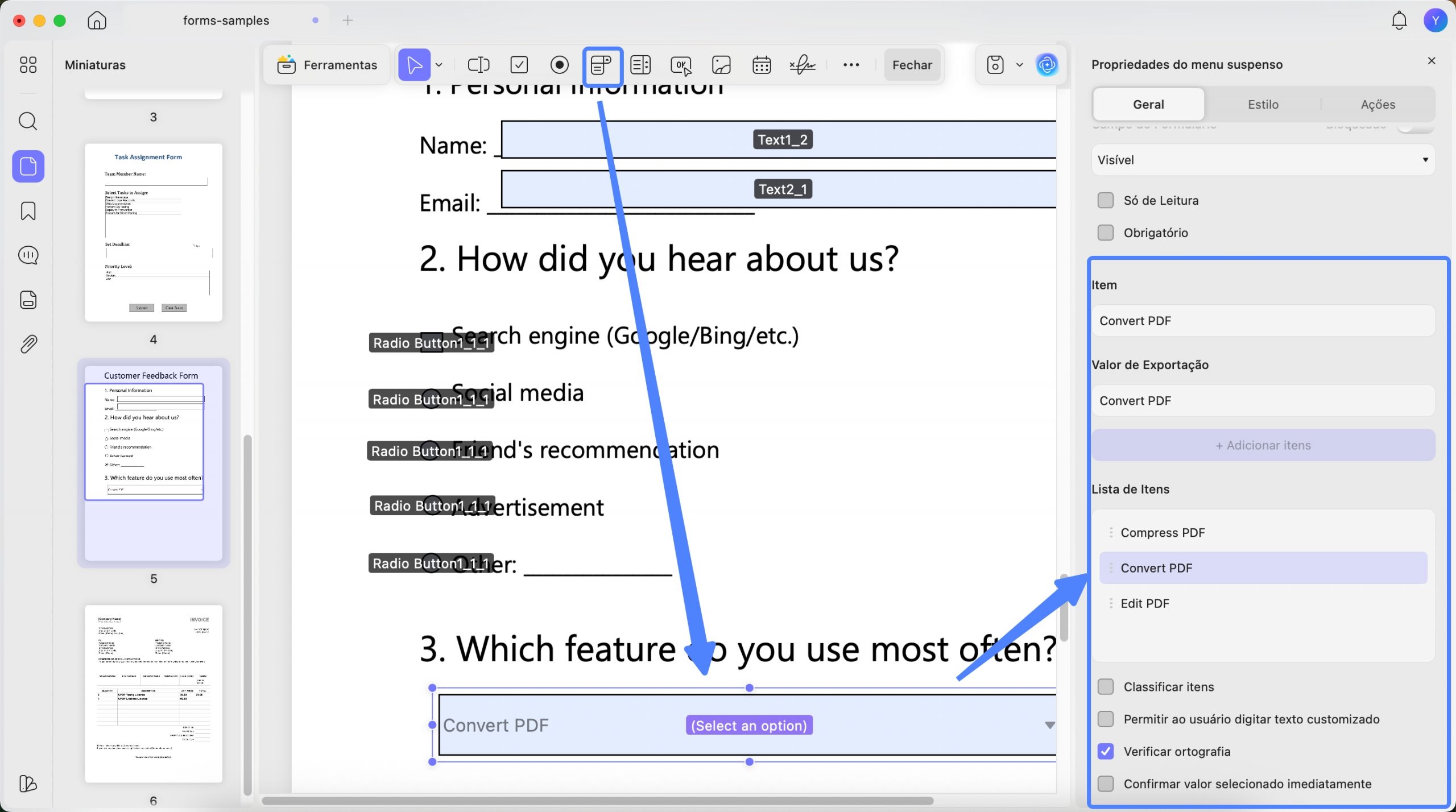Open the search sidebar icon
The width and height of the screenshot is (1456, 812).
[28, 121]
